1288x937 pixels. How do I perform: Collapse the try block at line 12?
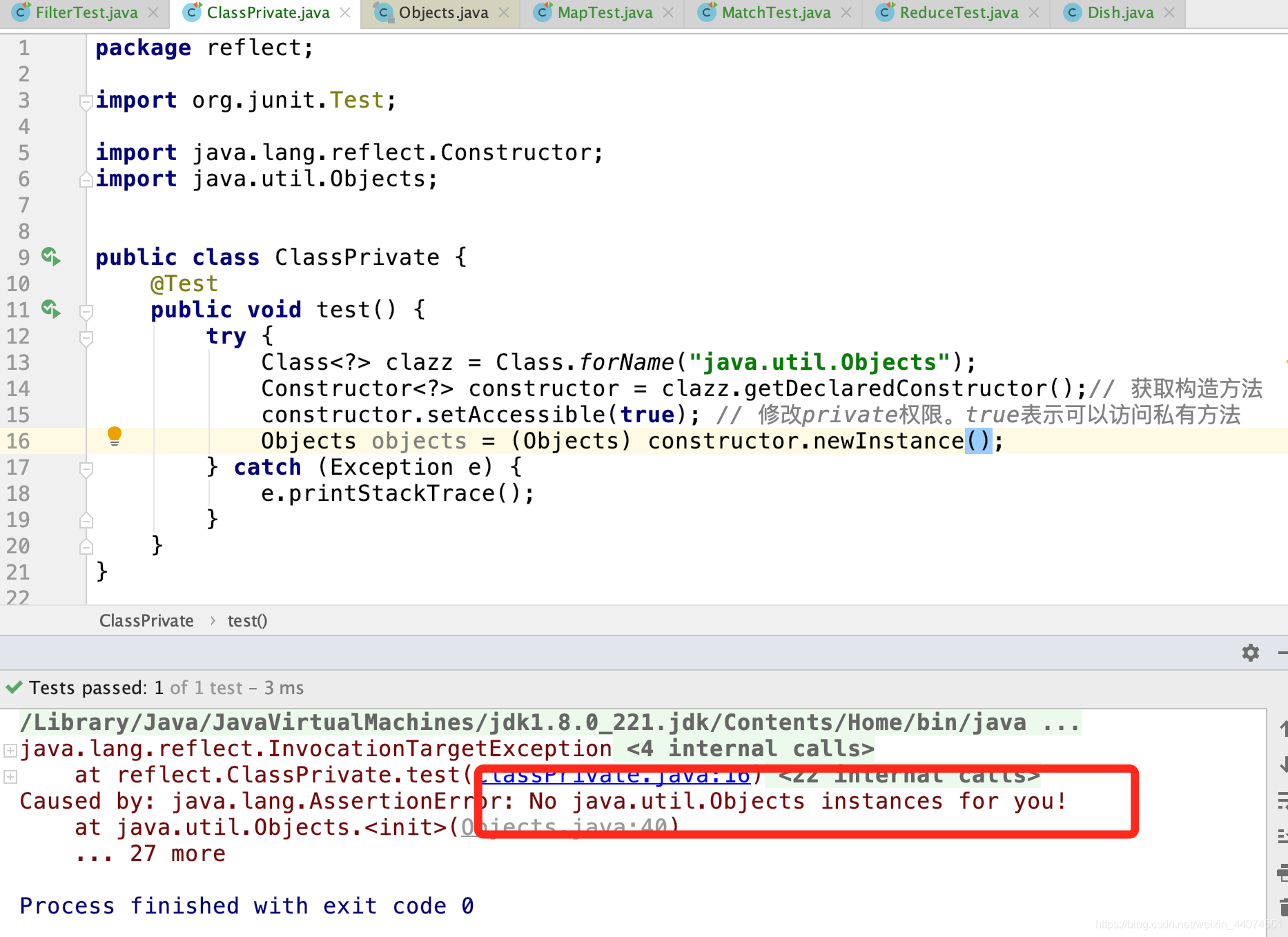(86, 338)
